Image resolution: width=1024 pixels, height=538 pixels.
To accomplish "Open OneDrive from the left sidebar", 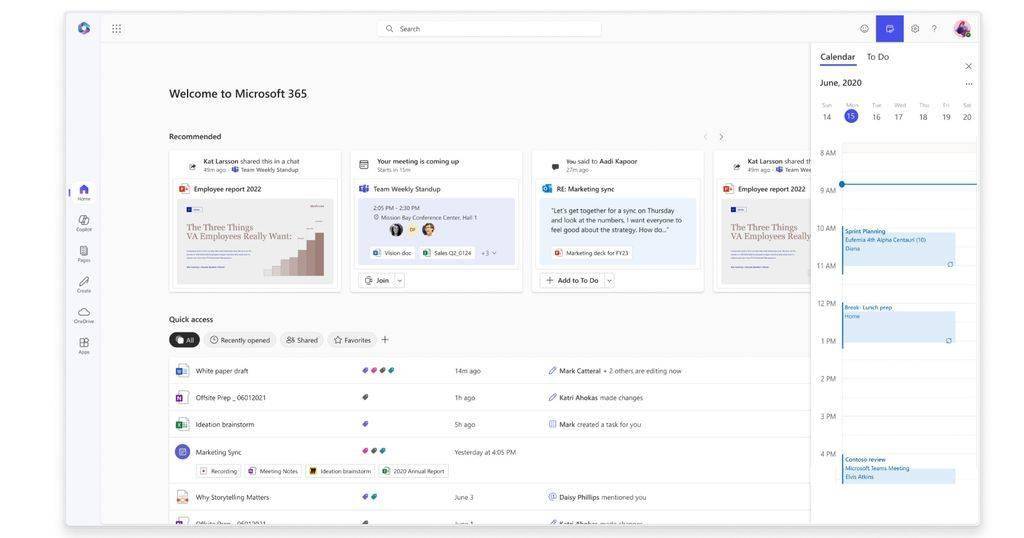I will [x=84, y=315].
